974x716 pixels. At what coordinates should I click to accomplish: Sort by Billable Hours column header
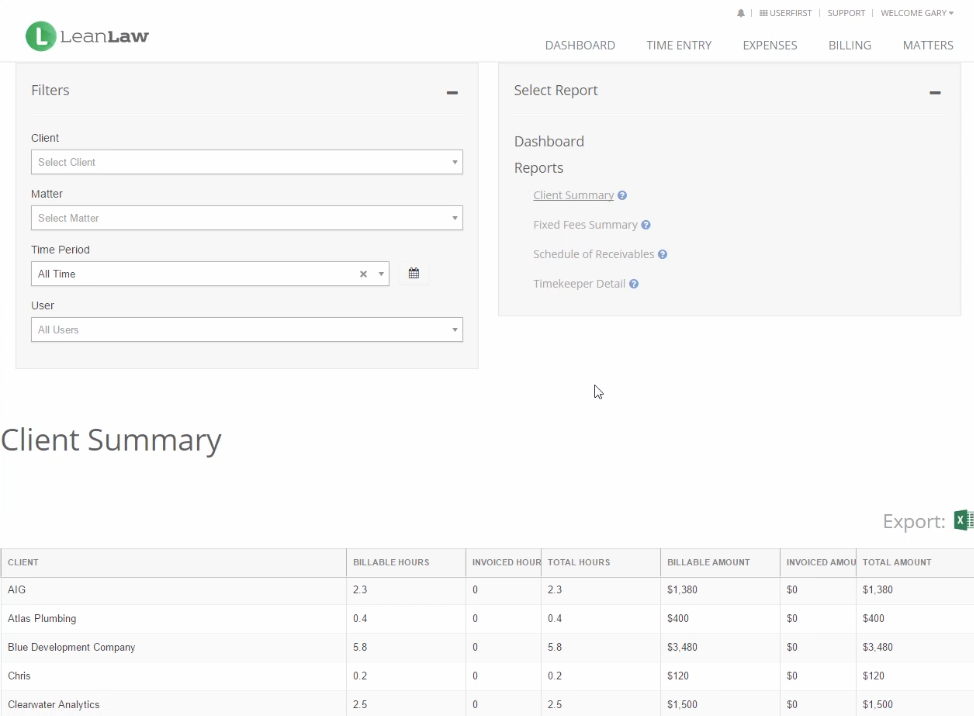coord(391,562)
